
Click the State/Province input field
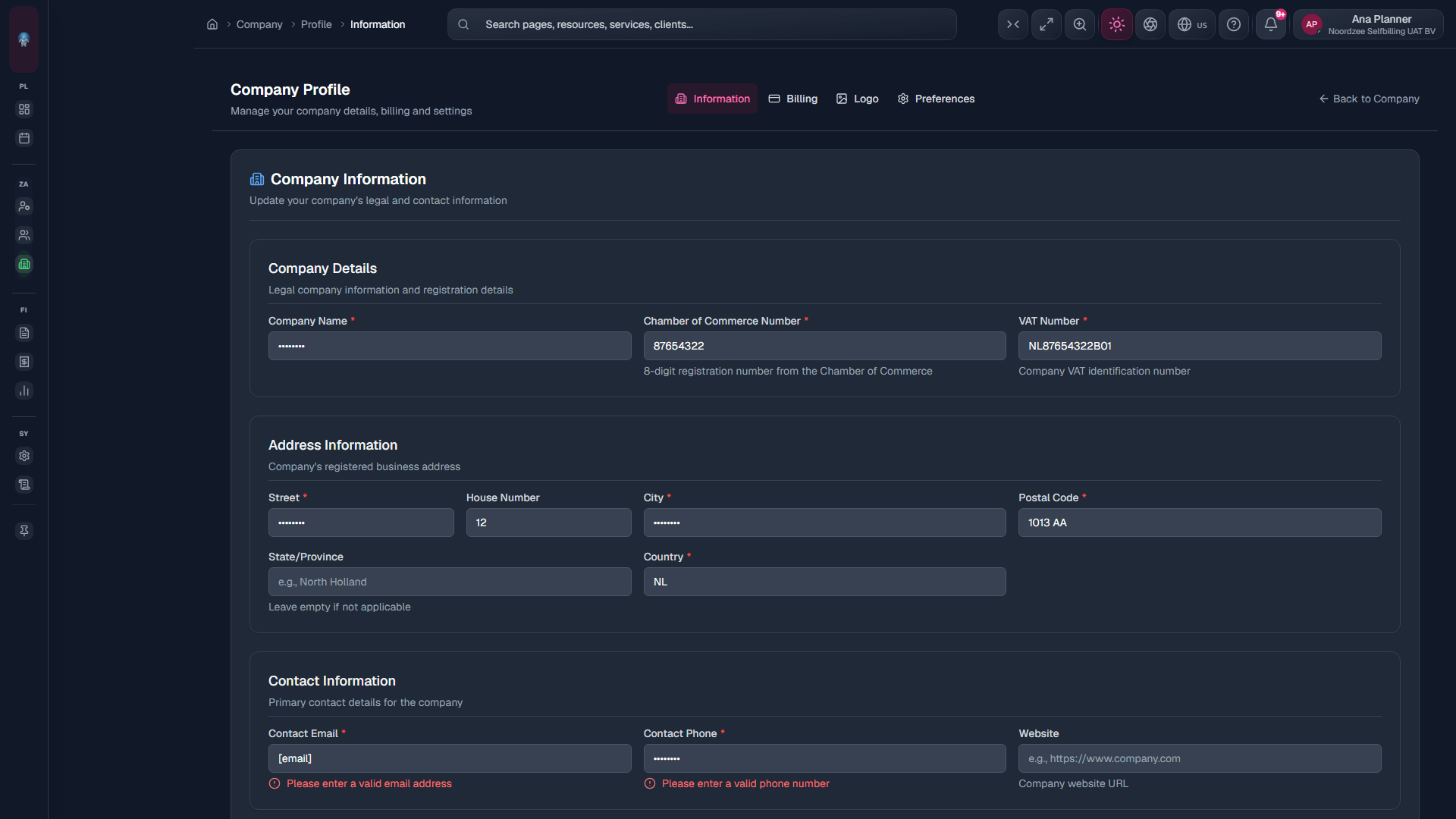tap(450, 582)
